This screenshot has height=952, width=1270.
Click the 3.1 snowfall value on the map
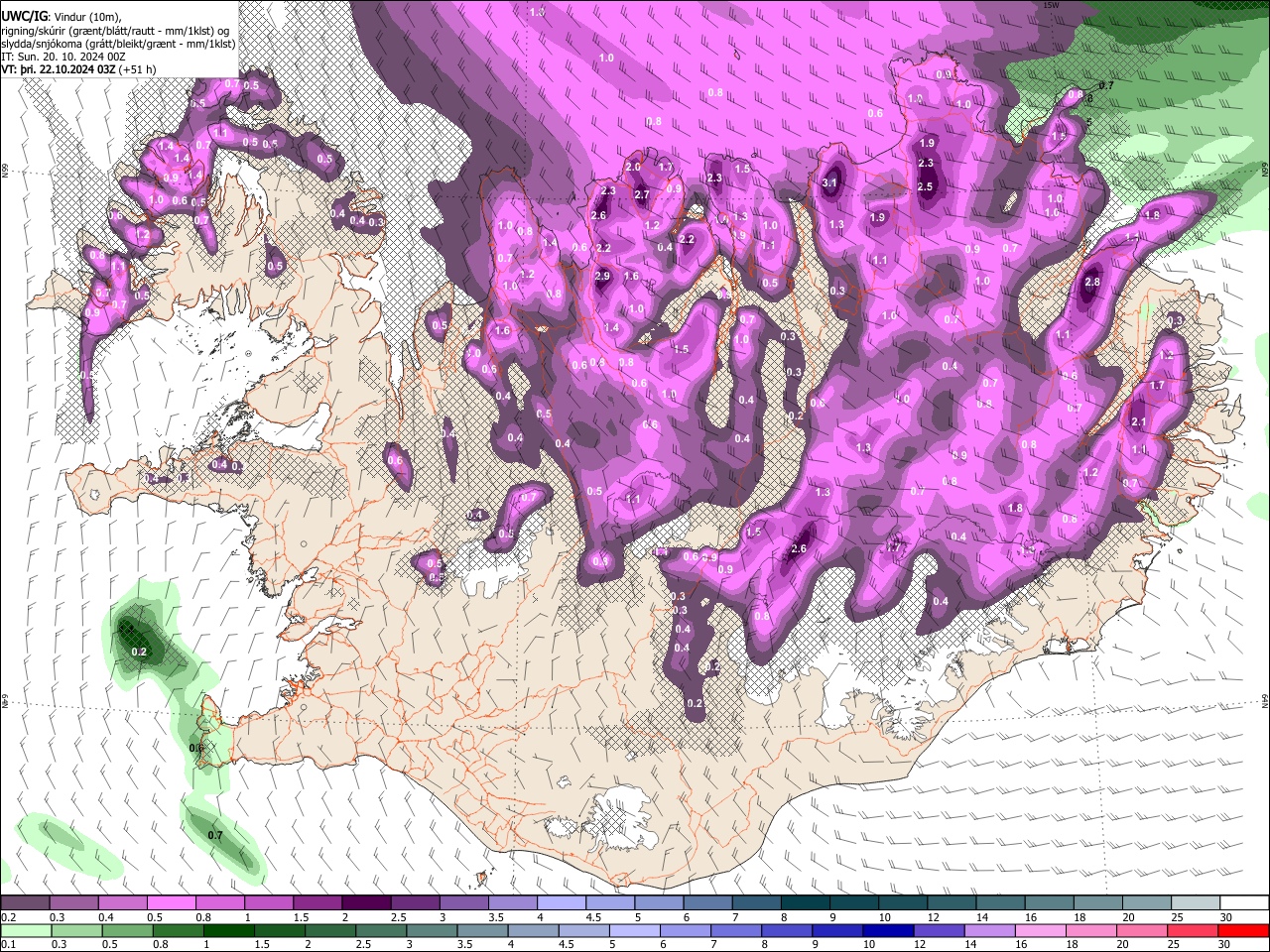(830, 182)
